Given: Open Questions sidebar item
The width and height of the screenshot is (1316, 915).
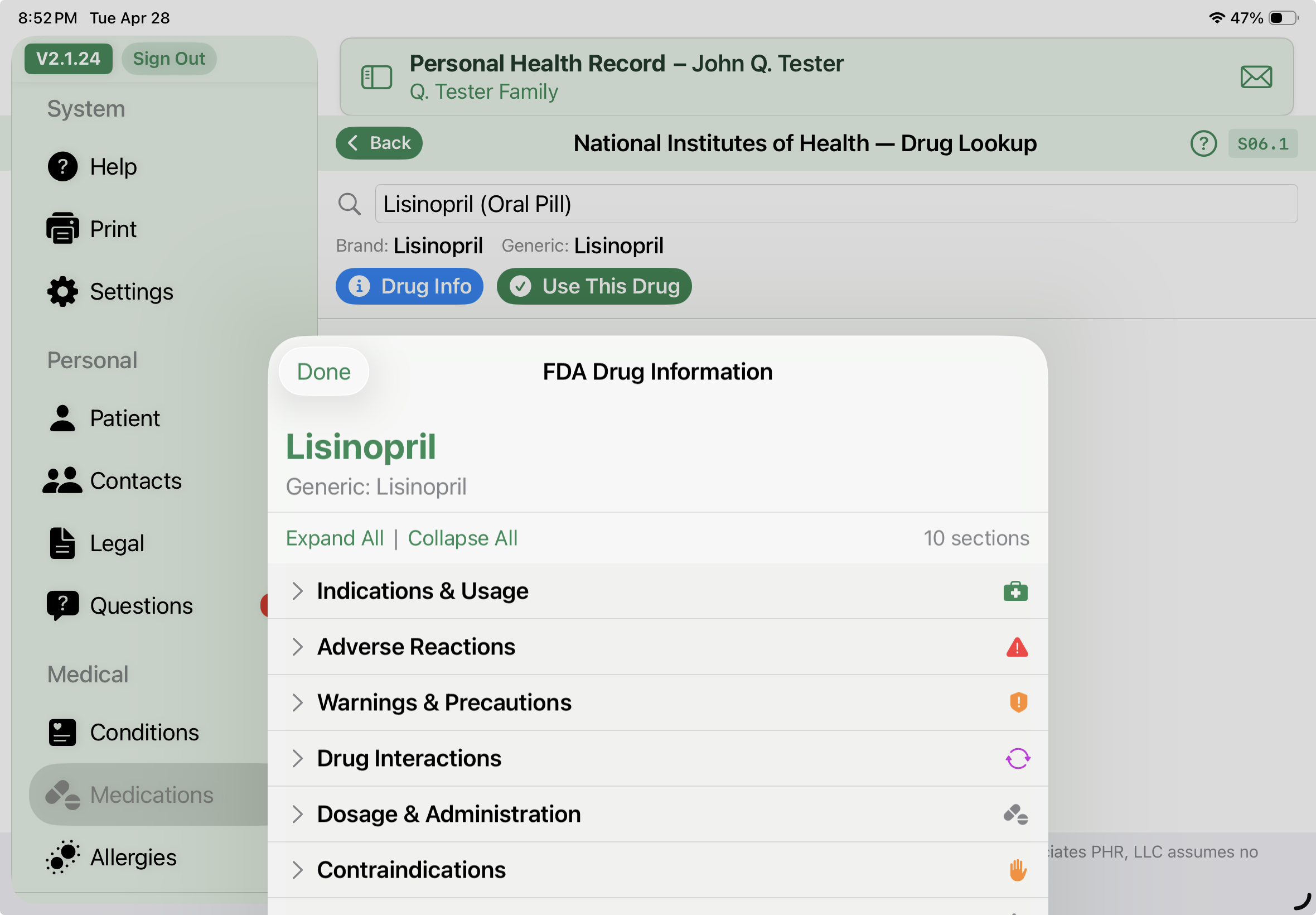Looking at the screenshot, I should tap(142, 606).
